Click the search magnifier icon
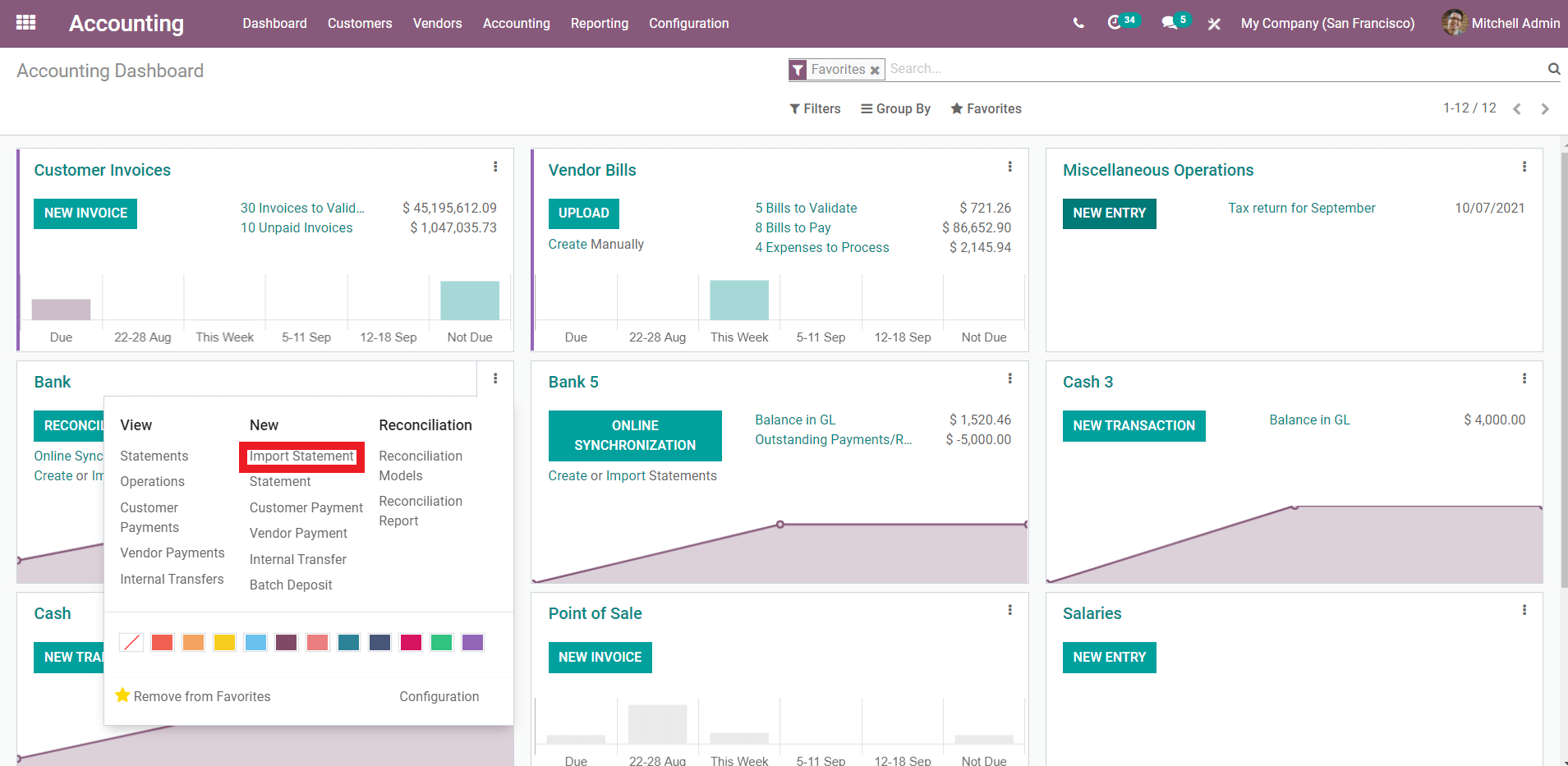The height and width of the screenshot is (766, 1568). [x=1553, y=69]
